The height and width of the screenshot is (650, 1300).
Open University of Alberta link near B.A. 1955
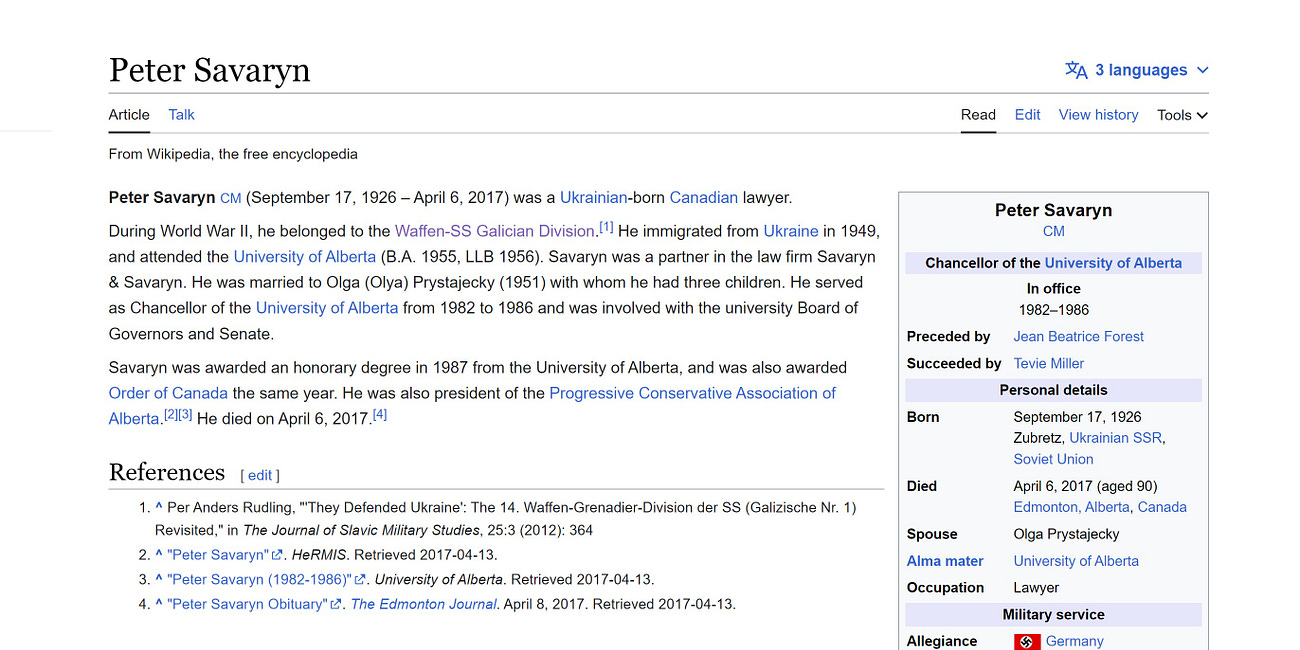coord(305,257)
